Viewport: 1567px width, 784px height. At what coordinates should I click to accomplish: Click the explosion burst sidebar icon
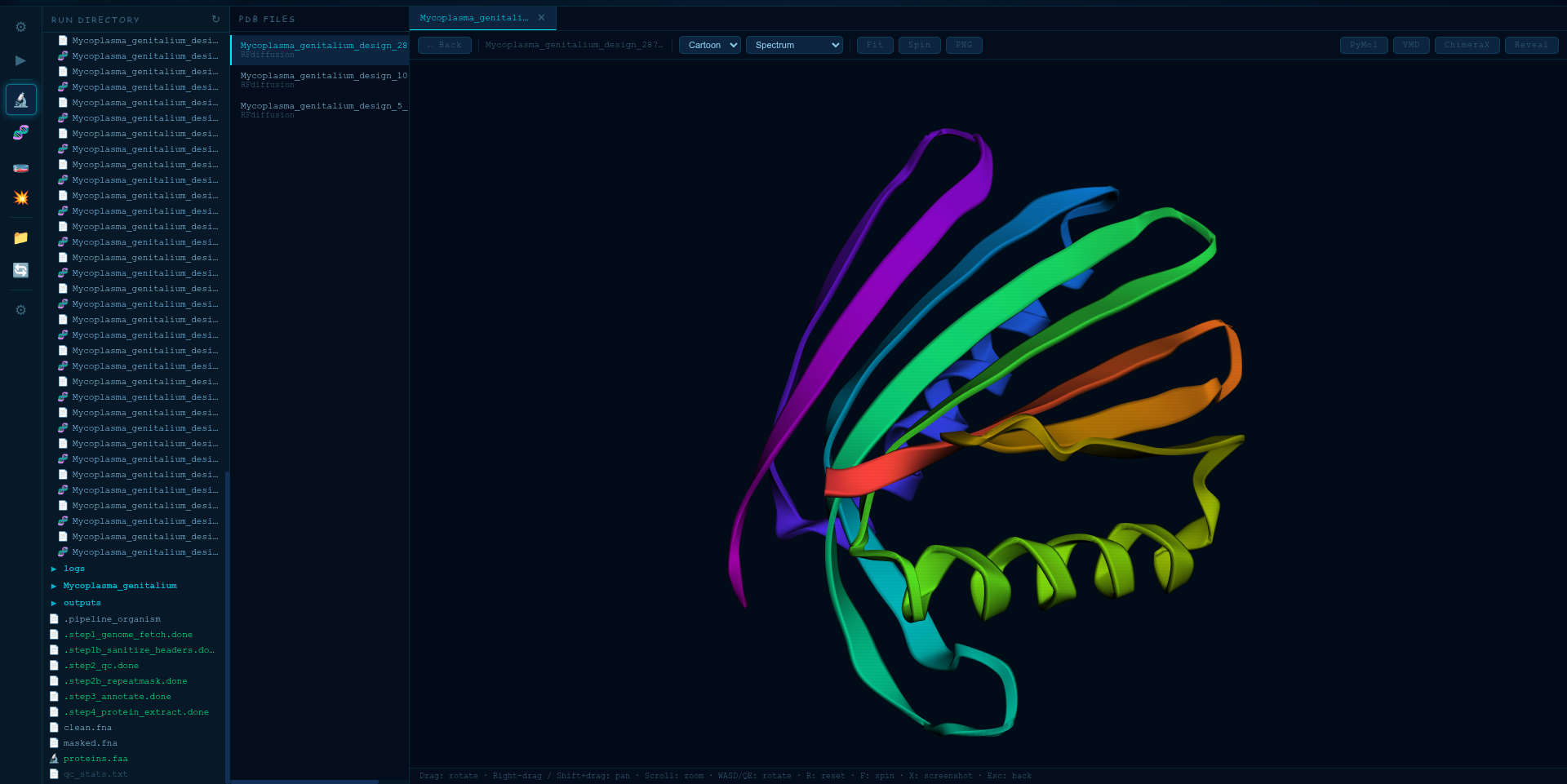(21, 198)
